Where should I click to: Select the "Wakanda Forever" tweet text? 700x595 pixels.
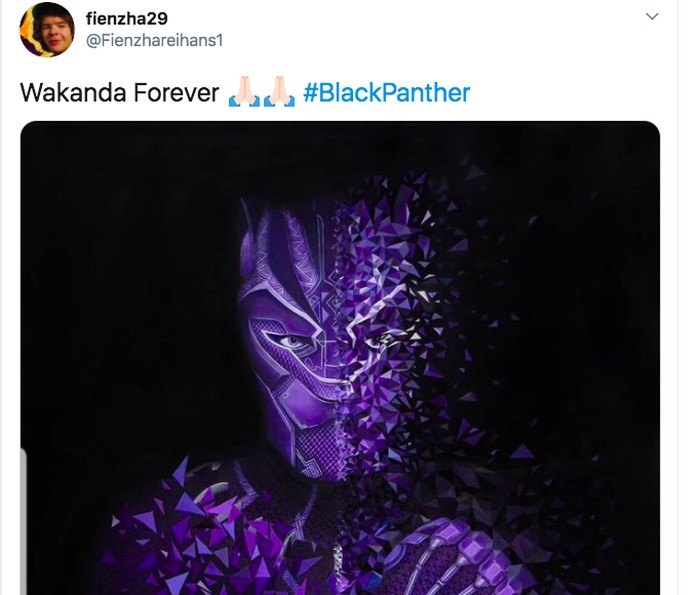tap(120, 93)
